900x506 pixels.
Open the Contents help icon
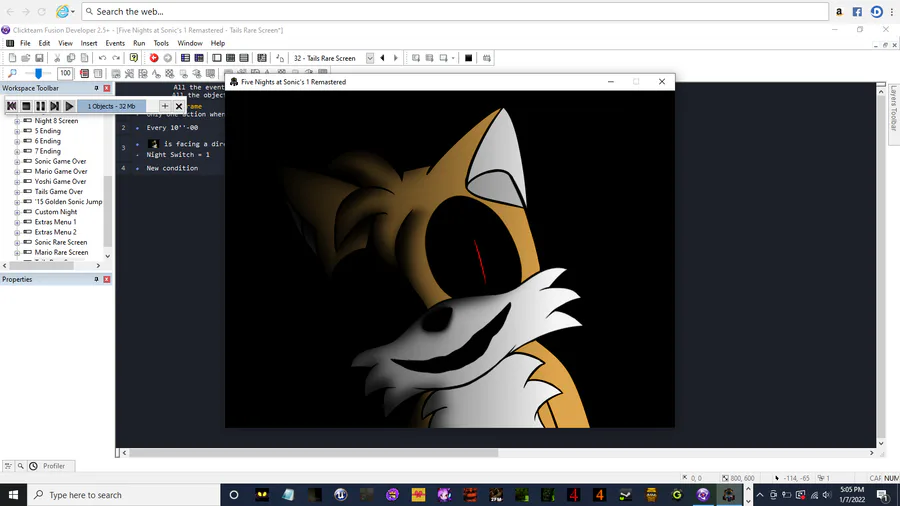(134, 58)
